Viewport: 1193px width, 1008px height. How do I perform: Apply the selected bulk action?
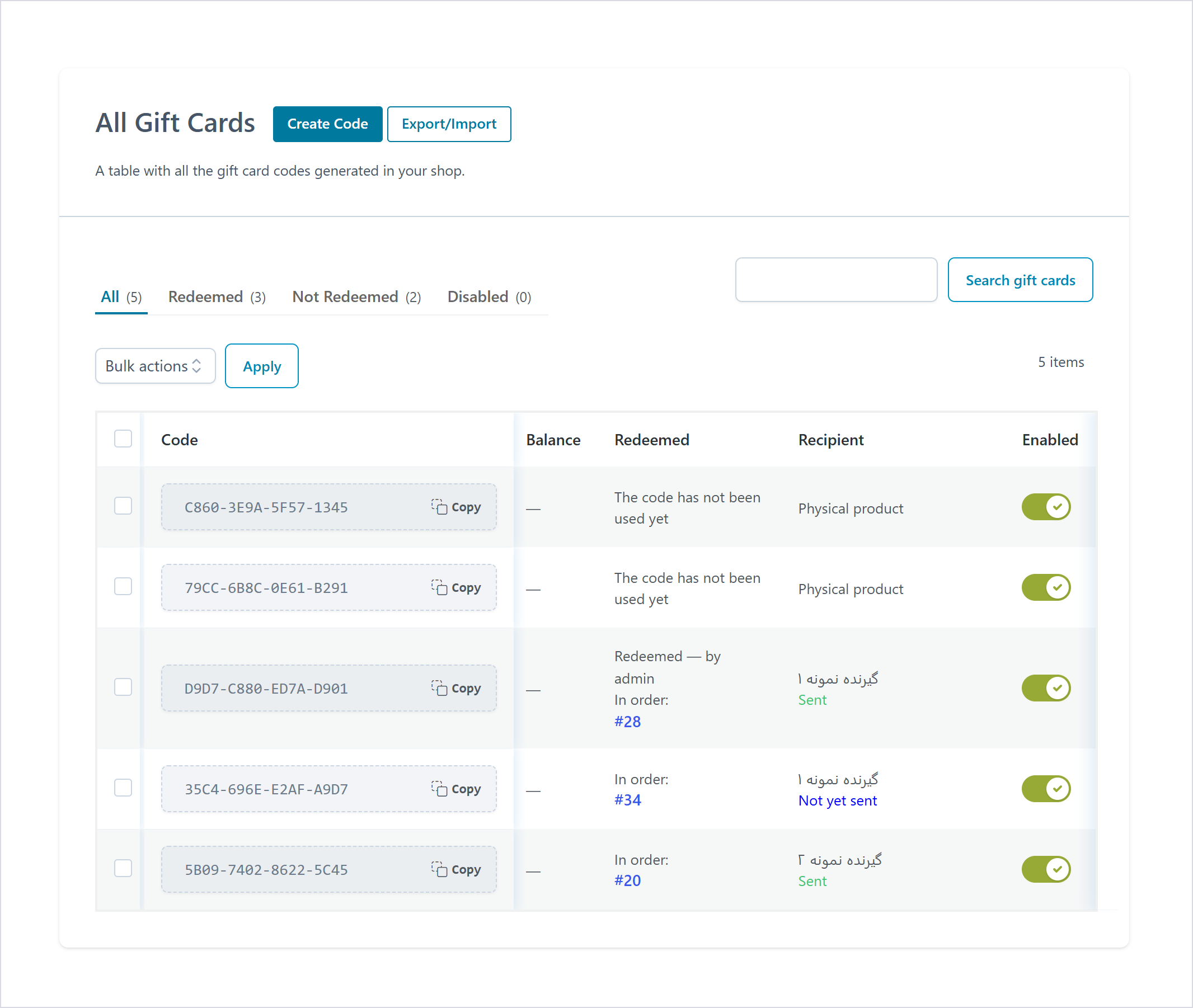(262, 366)
